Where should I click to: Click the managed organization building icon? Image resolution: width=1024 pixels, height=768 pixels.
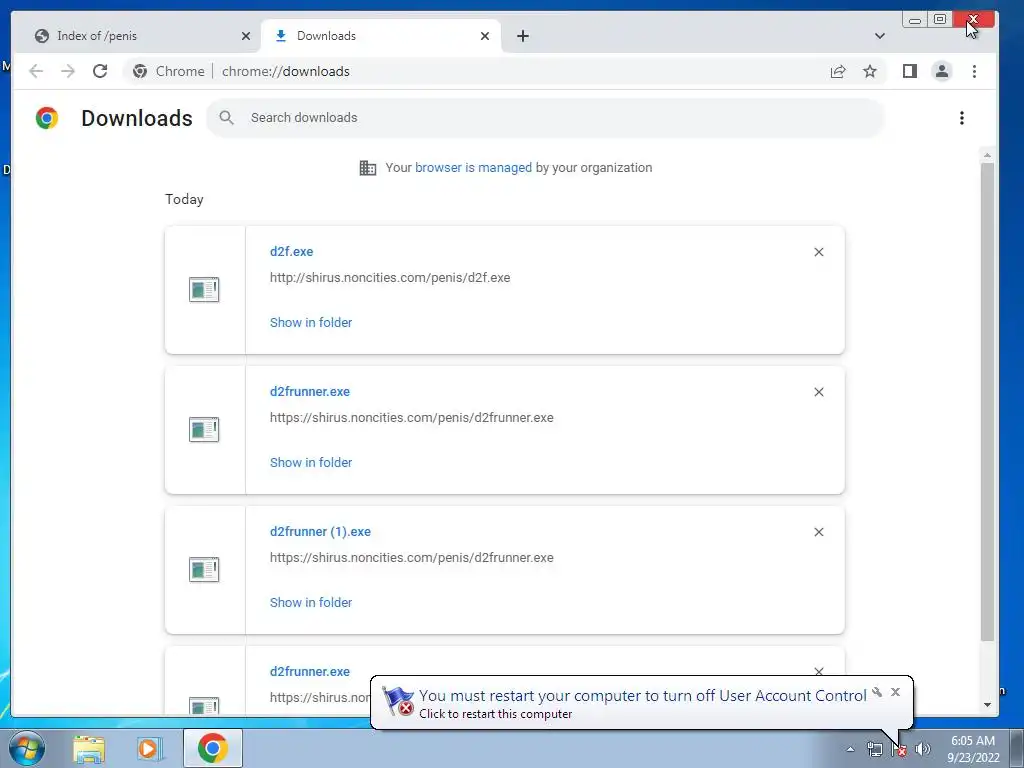pos(368,168)
